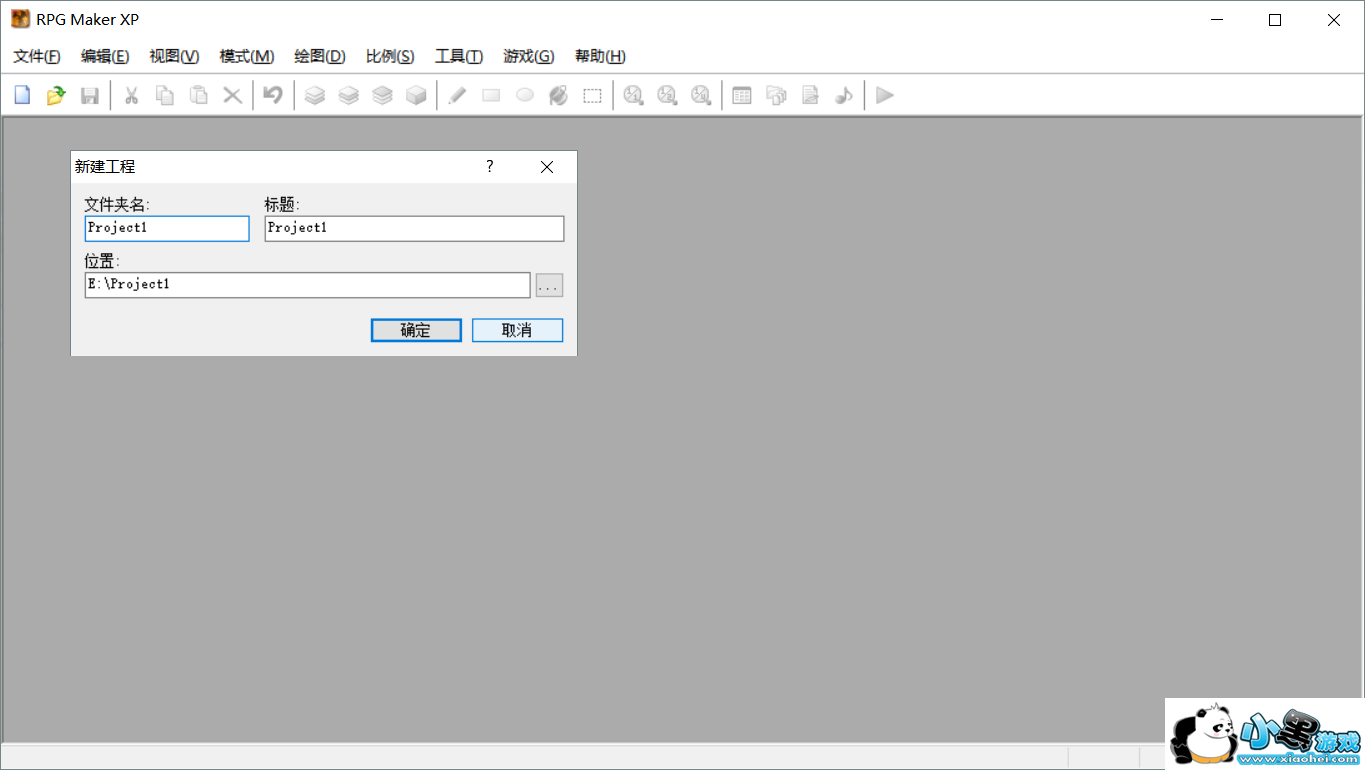Select the dashed Selection tool icon
The image size is (1365, 770).
(x=593, y=95)
